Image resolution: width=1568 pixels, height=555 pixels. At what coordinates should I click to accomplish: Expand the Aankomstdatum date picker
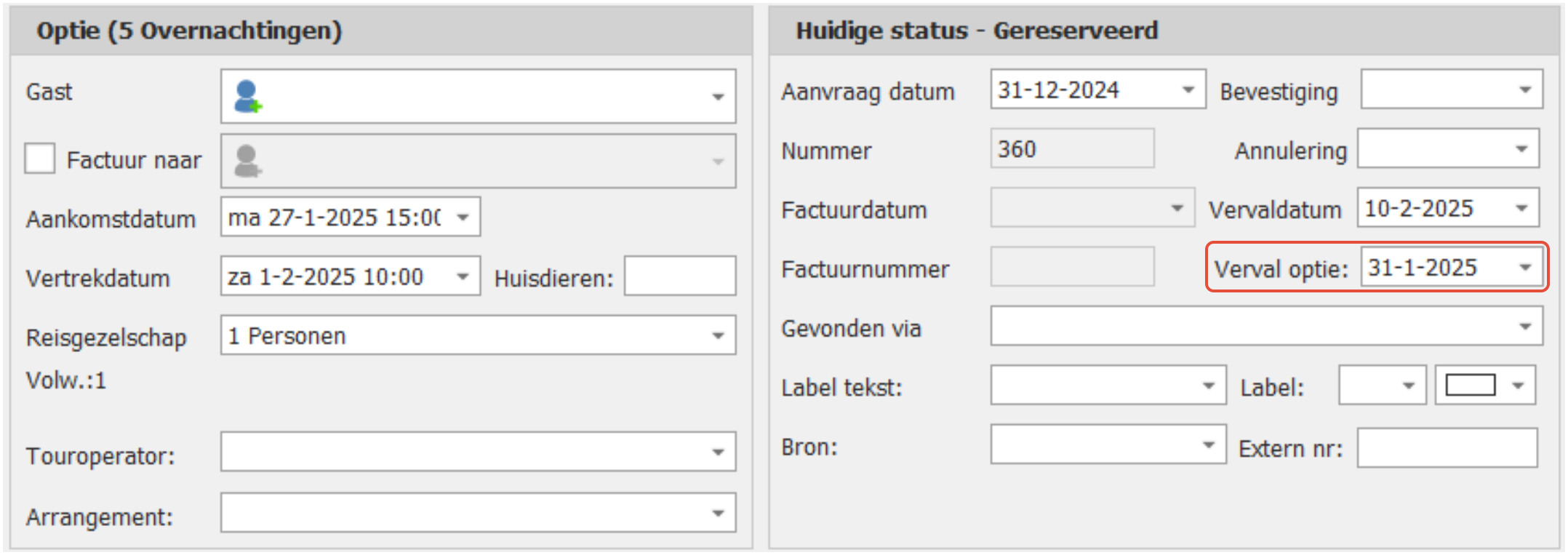click(463, 217)
